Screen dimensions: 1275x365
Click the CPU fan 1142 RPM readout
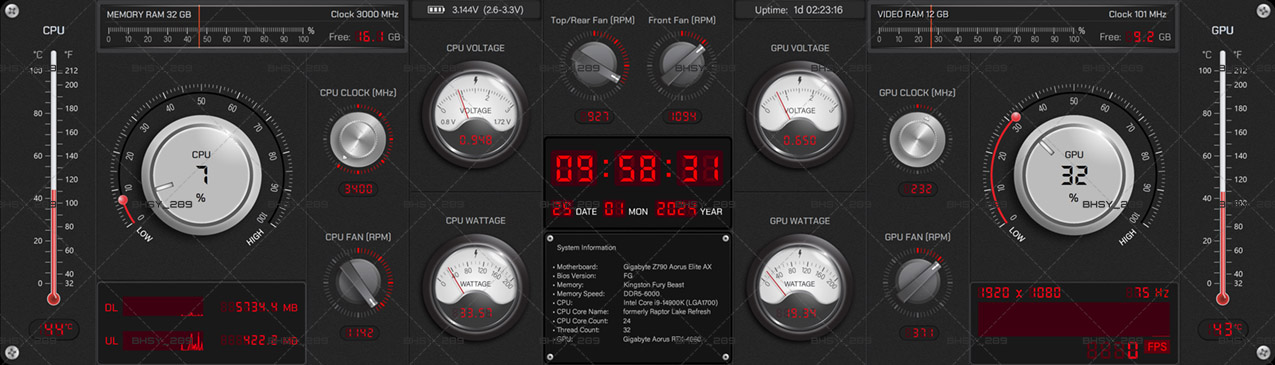pyautogui.click(x=358, y=333)
